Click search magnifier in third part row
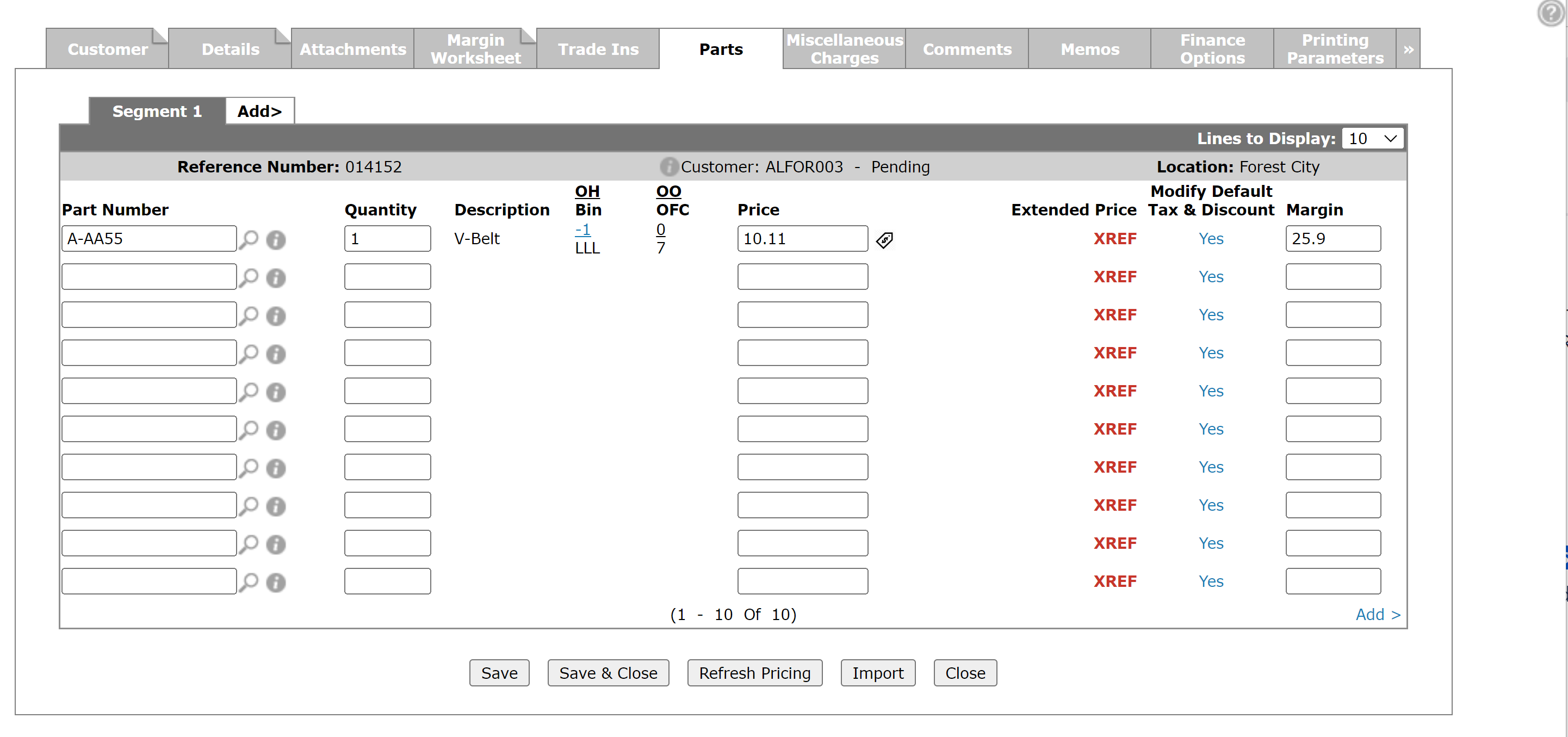The image size is (1568, 737). pyautogui.click(x=249, y=315)
